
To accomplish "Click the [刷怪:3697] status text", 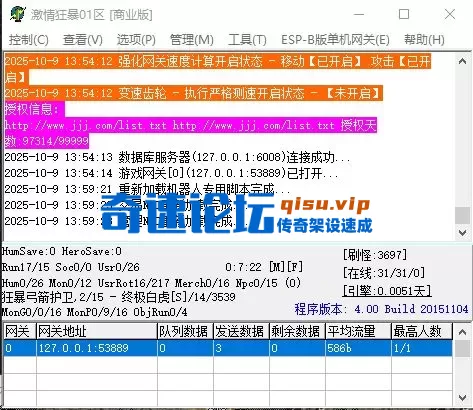I will click(375, 255).
